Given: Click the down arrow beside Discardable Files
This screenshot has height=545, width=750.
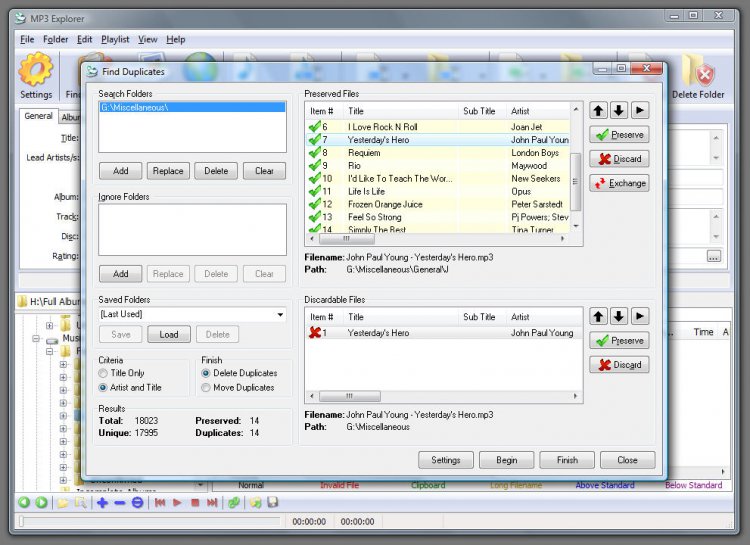Looking at the screenshot, I should point(619,316).
